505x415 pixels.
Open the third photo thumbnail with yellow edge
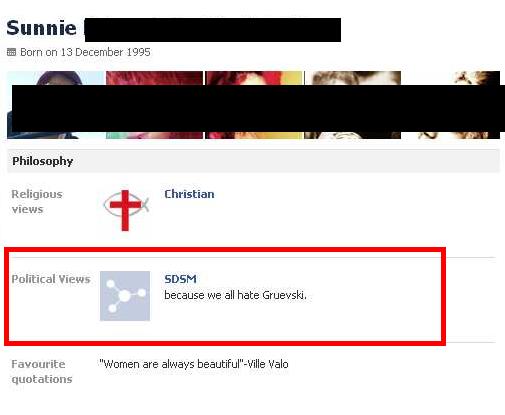tap(254, 105)
